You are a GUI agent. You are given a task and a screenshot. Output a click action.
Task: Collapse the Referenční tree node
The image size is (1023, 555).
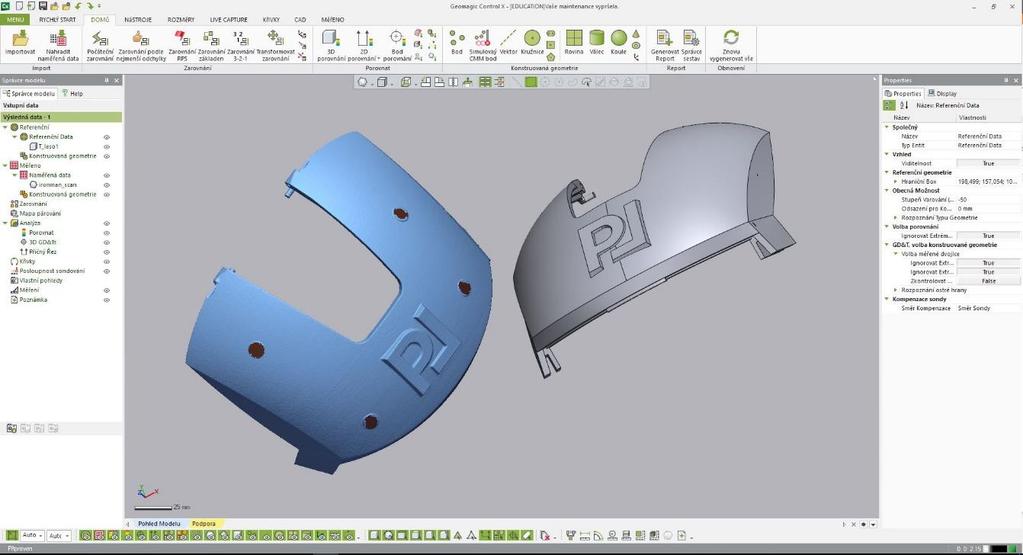(5, 127)
